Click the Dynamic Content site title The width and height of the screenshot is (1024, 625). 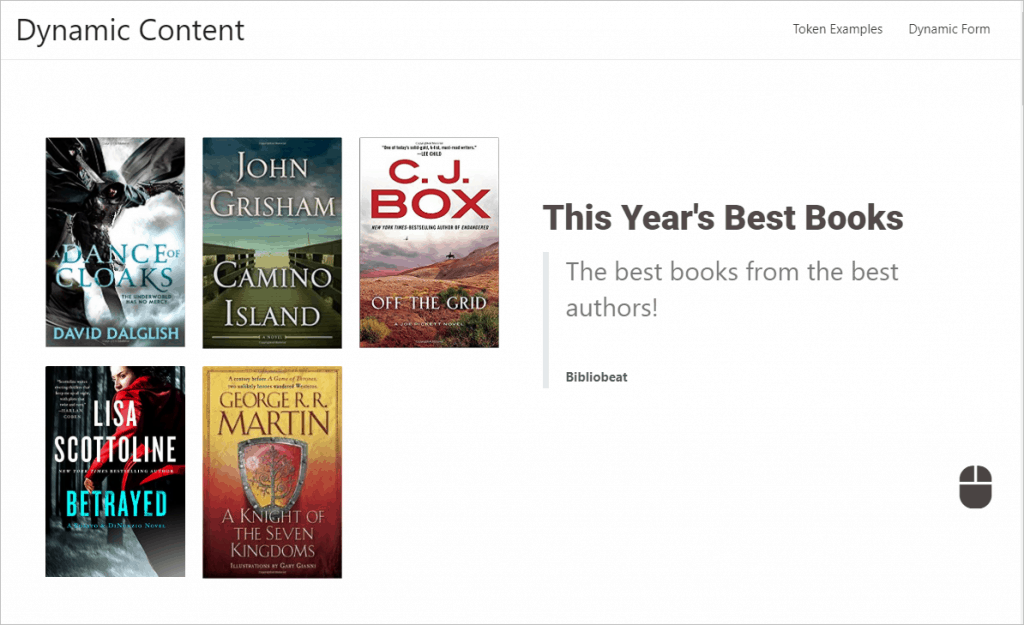tap(130, 30)
